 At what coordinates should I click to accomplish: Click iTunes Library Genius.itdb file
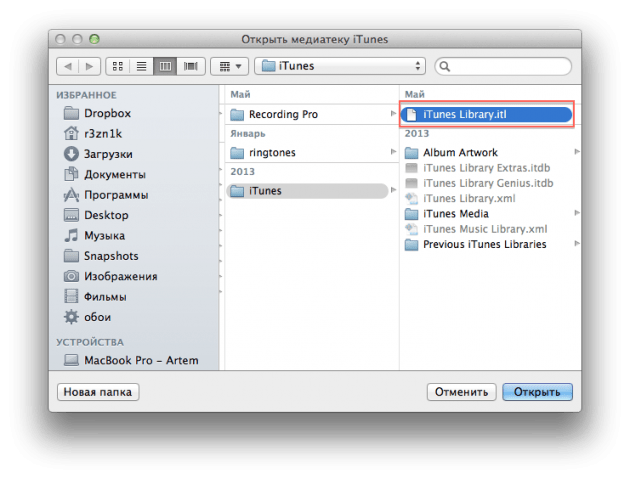point(487,183)
